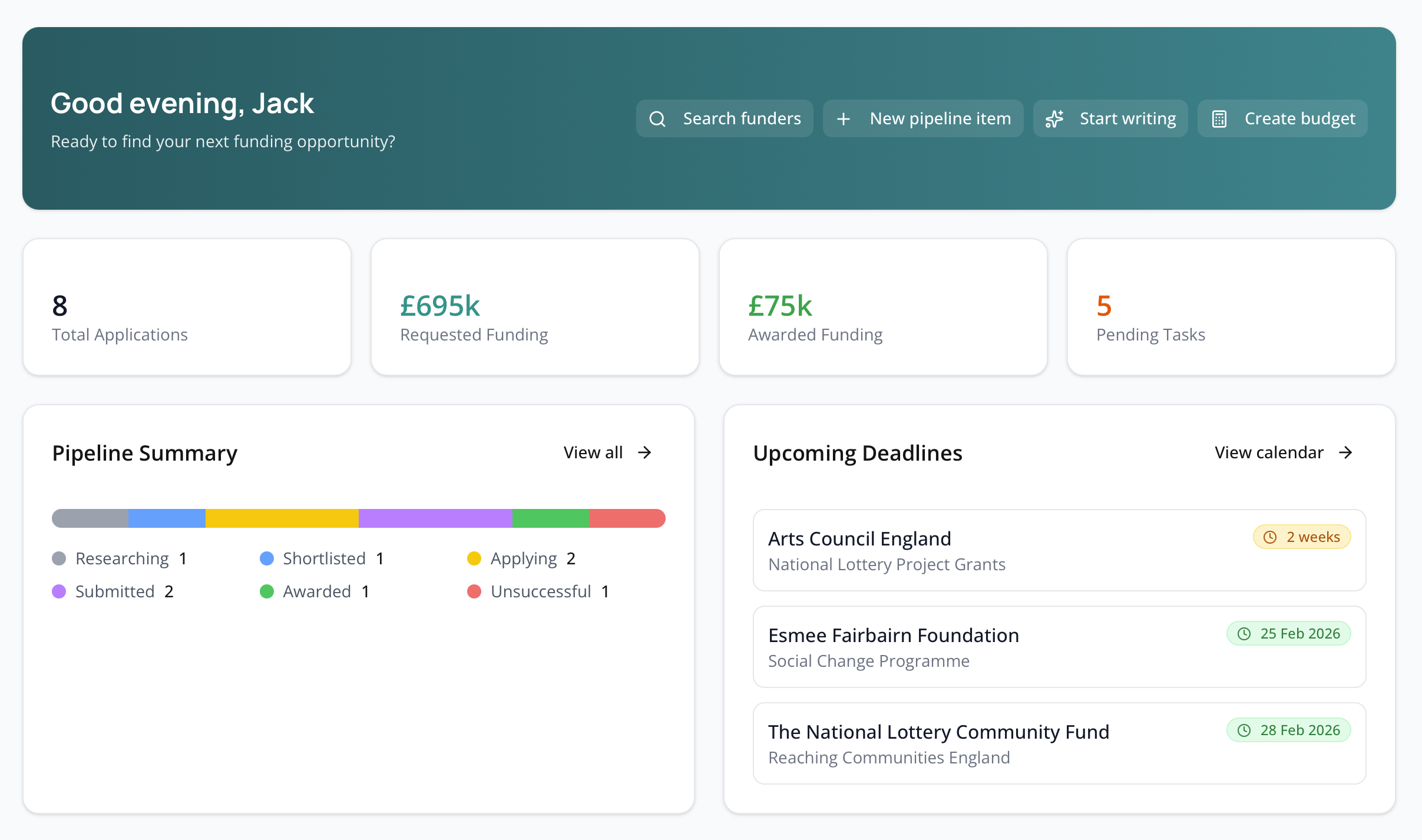
Task: Click the plus icon for New pipeline item
Action: (844, 119)
